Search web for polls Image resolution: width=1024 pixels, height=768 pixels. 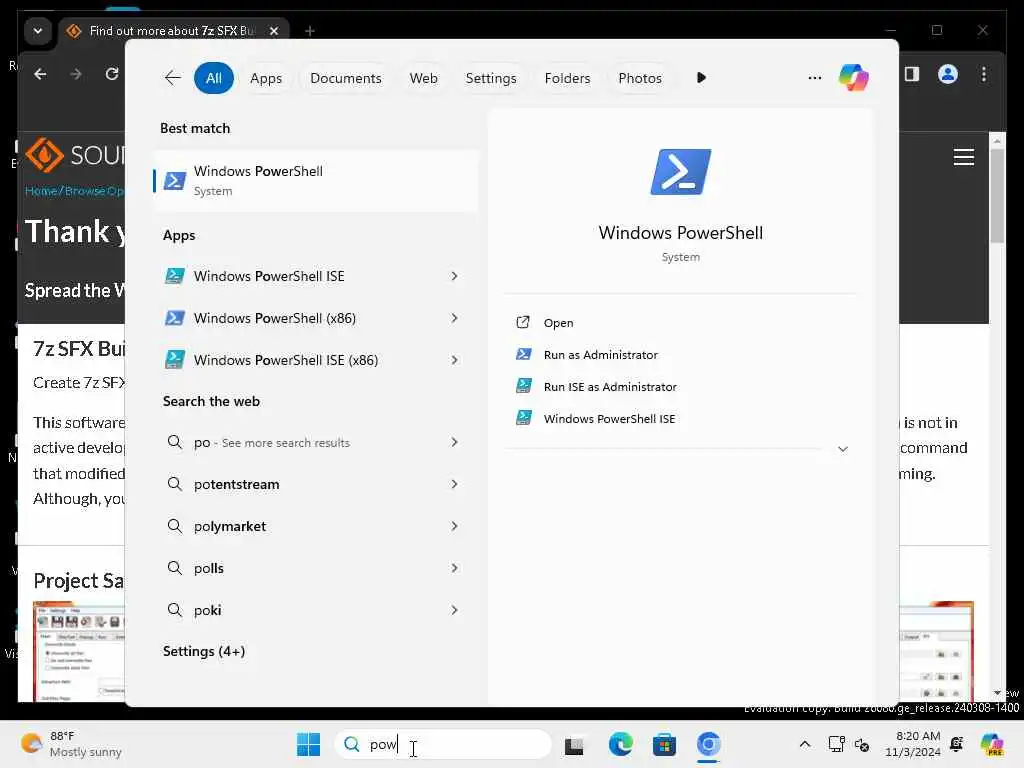coord(316,568)
